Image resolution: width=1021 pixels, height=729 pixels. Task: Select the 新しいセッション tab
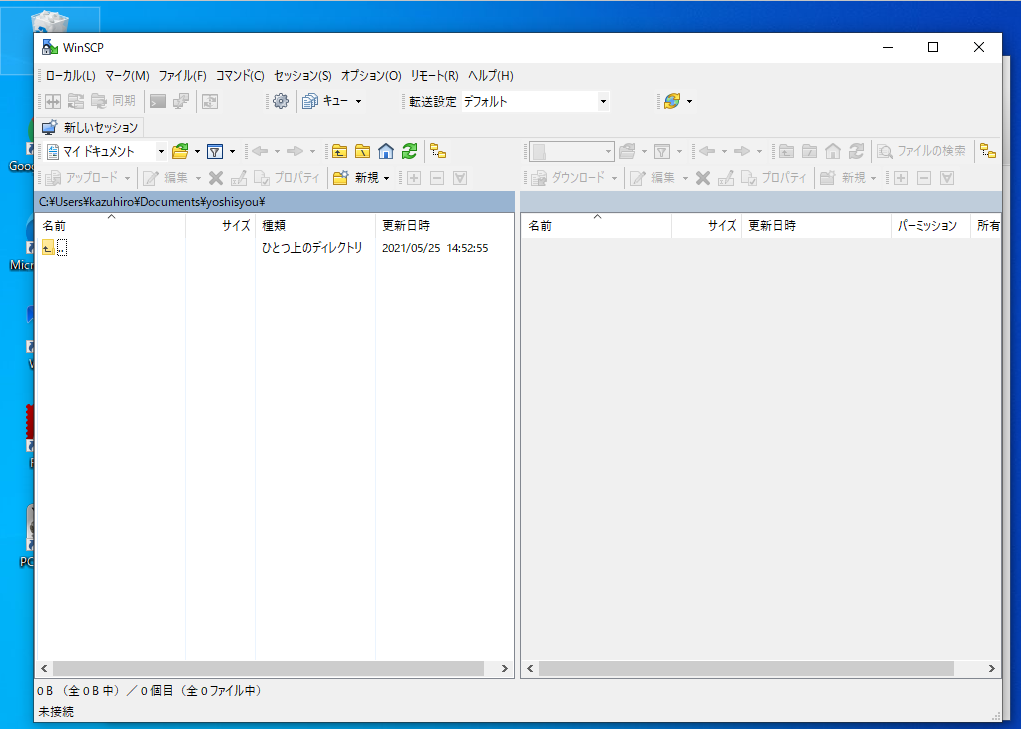click(91, 127)
